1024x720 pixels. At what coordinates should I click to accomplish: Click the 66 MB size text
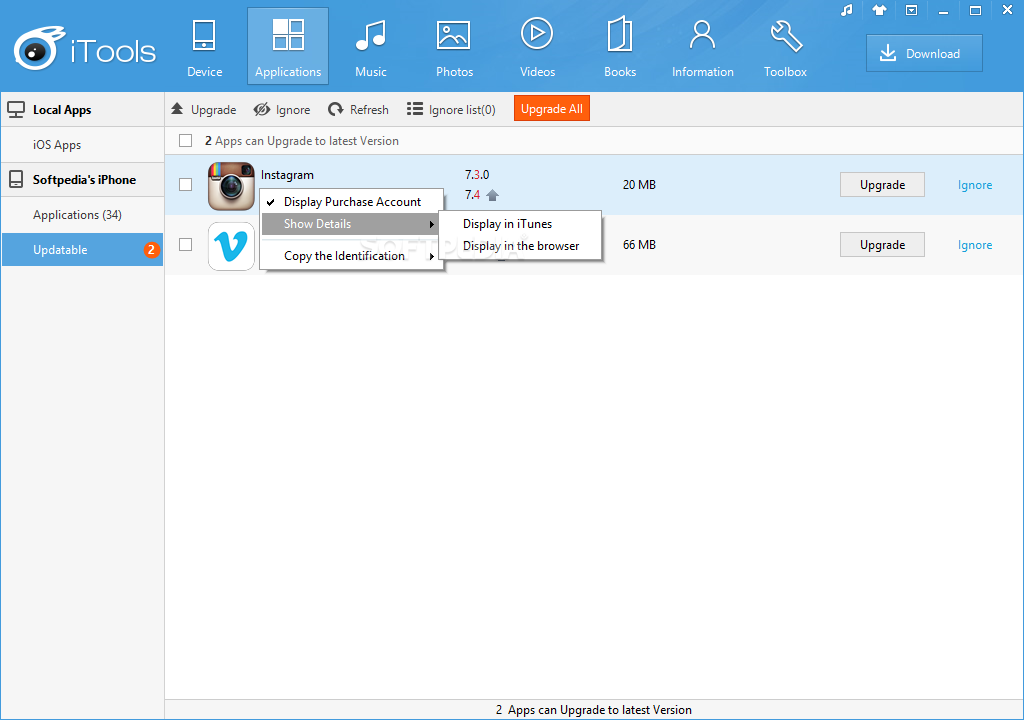639,245
